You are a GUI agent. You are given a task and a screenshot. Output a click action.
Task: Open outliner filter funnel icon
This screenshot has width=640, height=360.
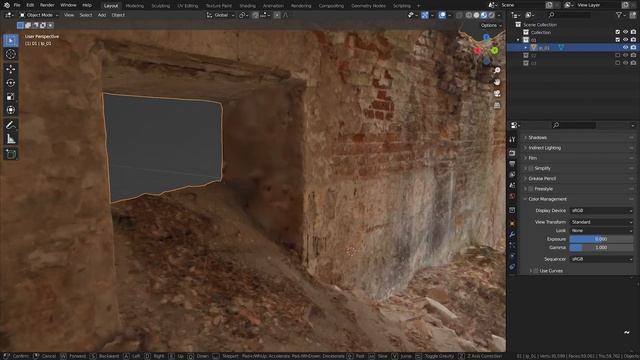(x=619, y=15)
